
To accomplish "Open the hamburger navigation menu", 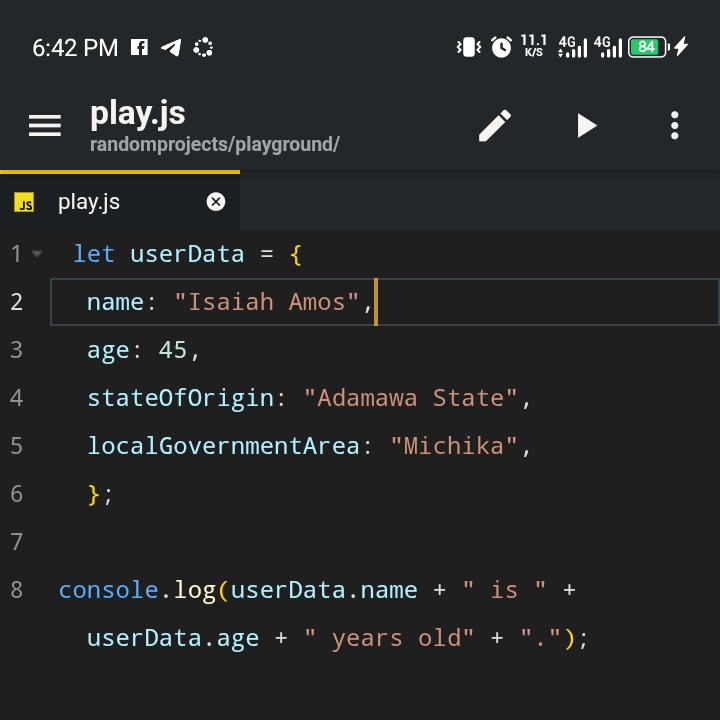I will (45, 125).
